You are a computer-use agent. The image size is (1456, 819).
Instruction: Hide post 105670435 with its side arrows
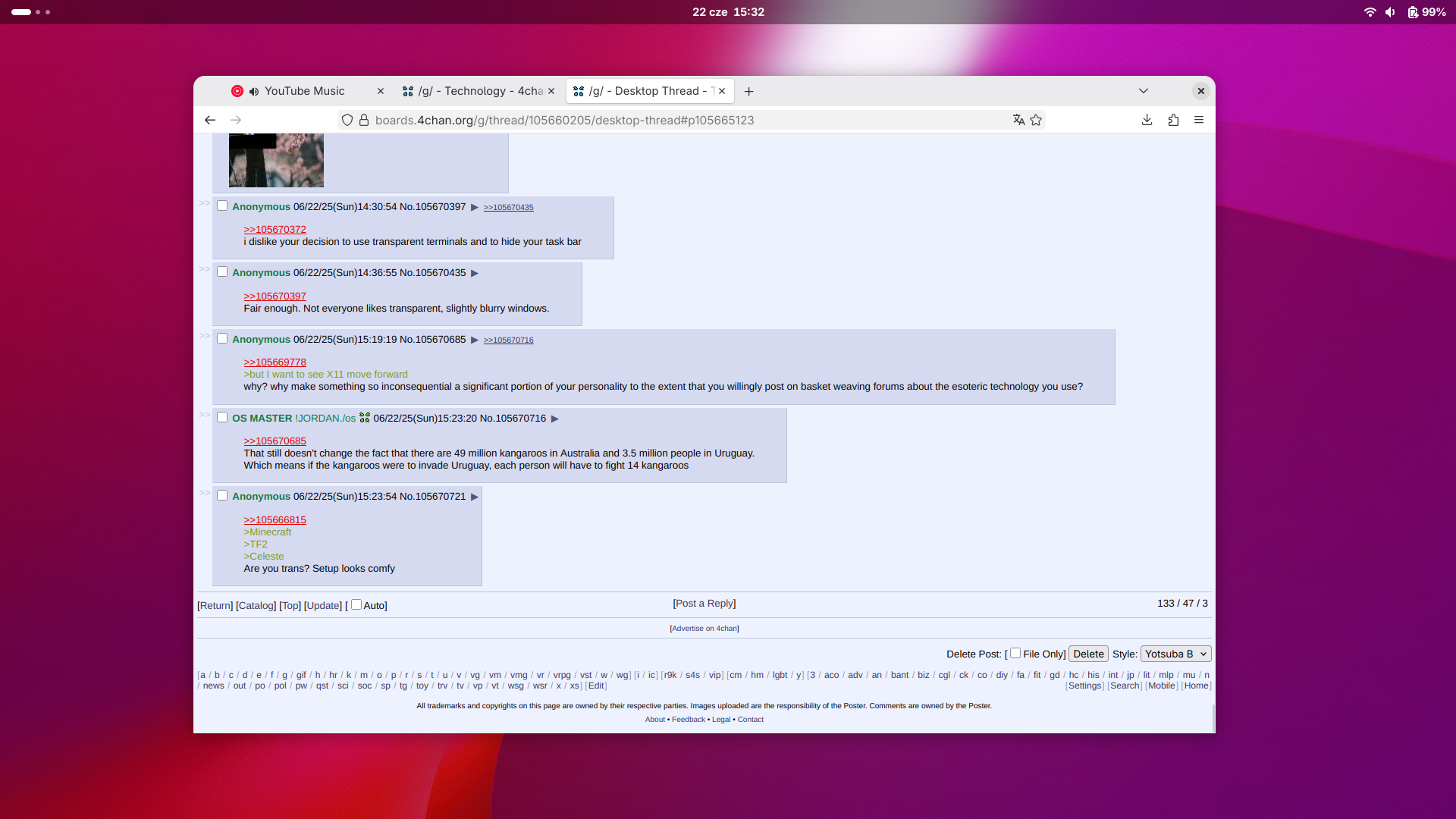204,269
